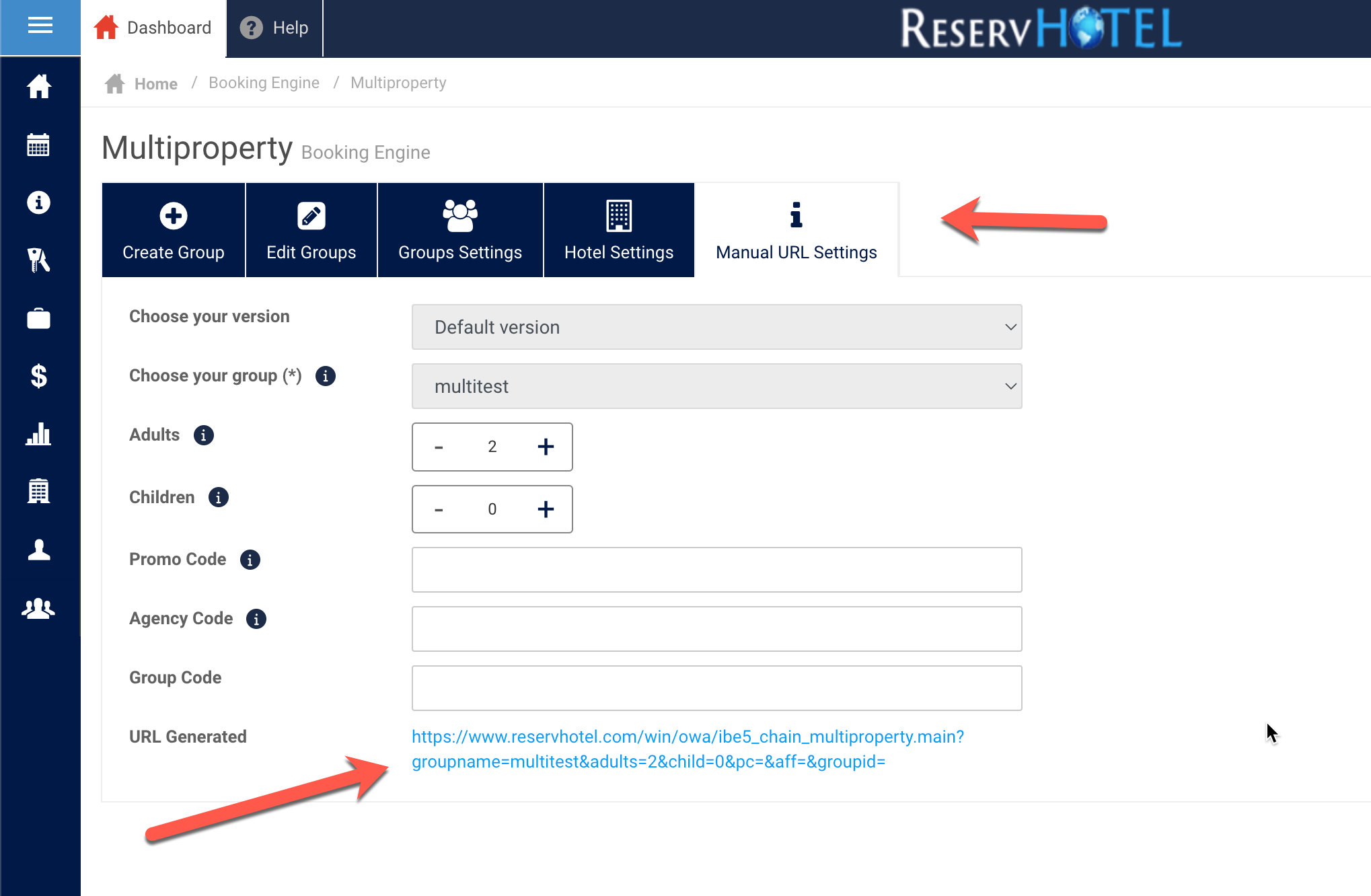Image resolution: width=1371 pixels, height=896 pixels.
Task: Click the calendar icon in sidebar
Action: click(x=38, y=145)
